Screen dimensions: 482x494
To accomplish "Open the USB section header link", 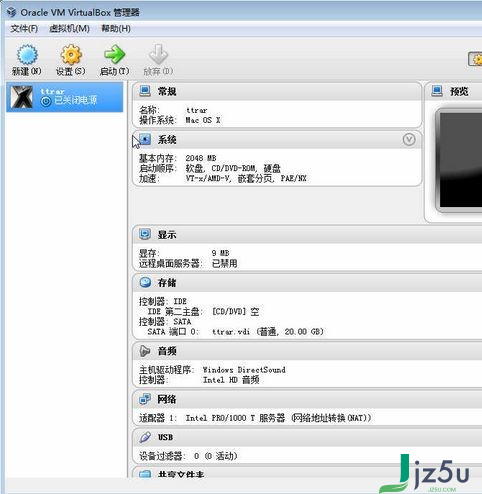I will pos(165,437).
